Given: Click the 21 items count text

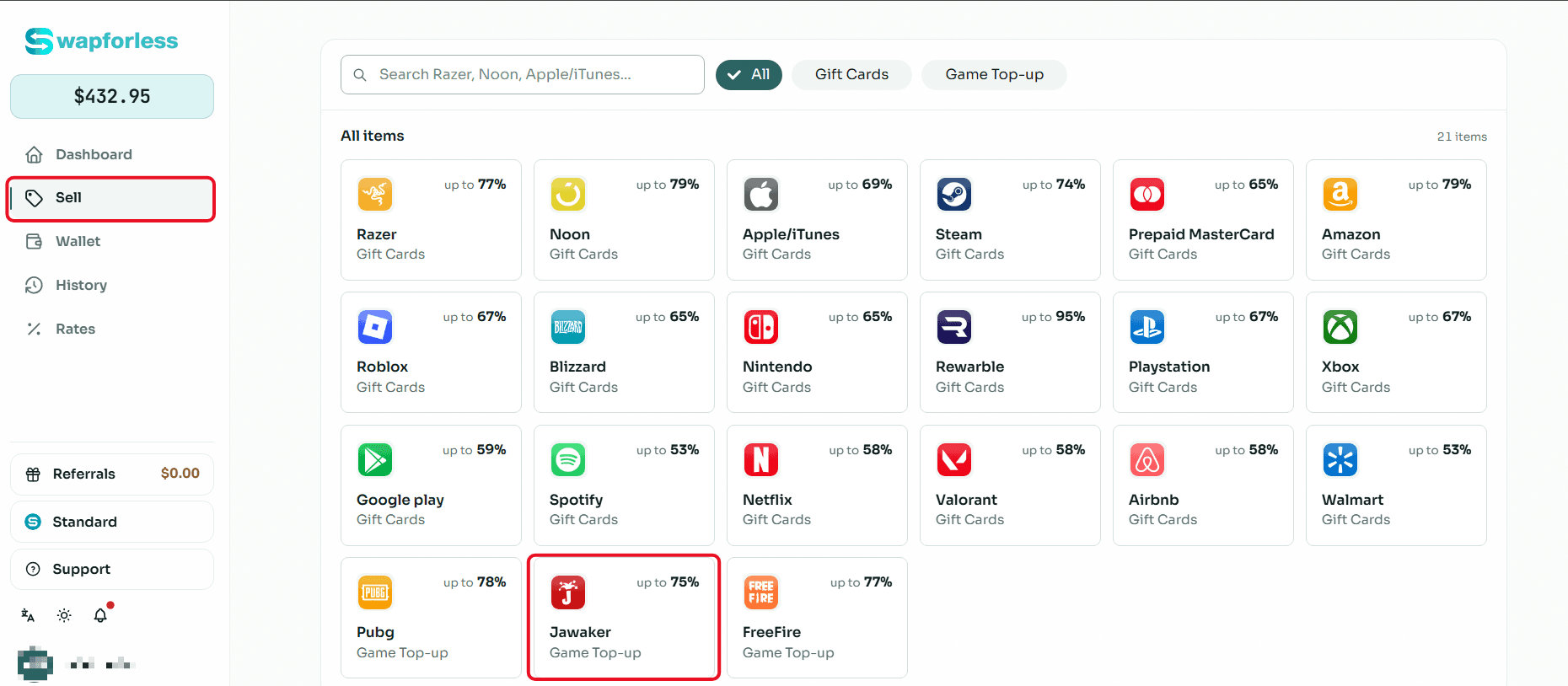Looking at the screenshot, I should pyautogui.click(x=1462, y=137).
